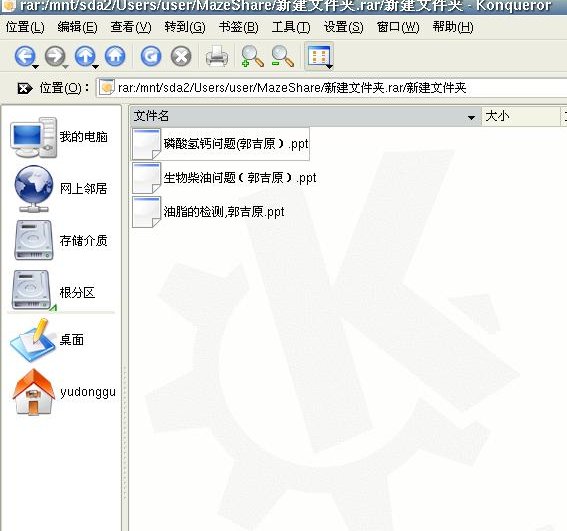This screenshot has height=531, width=567.
Task: Clear the location bar with black arrow icon
Action: click(25, 88)
